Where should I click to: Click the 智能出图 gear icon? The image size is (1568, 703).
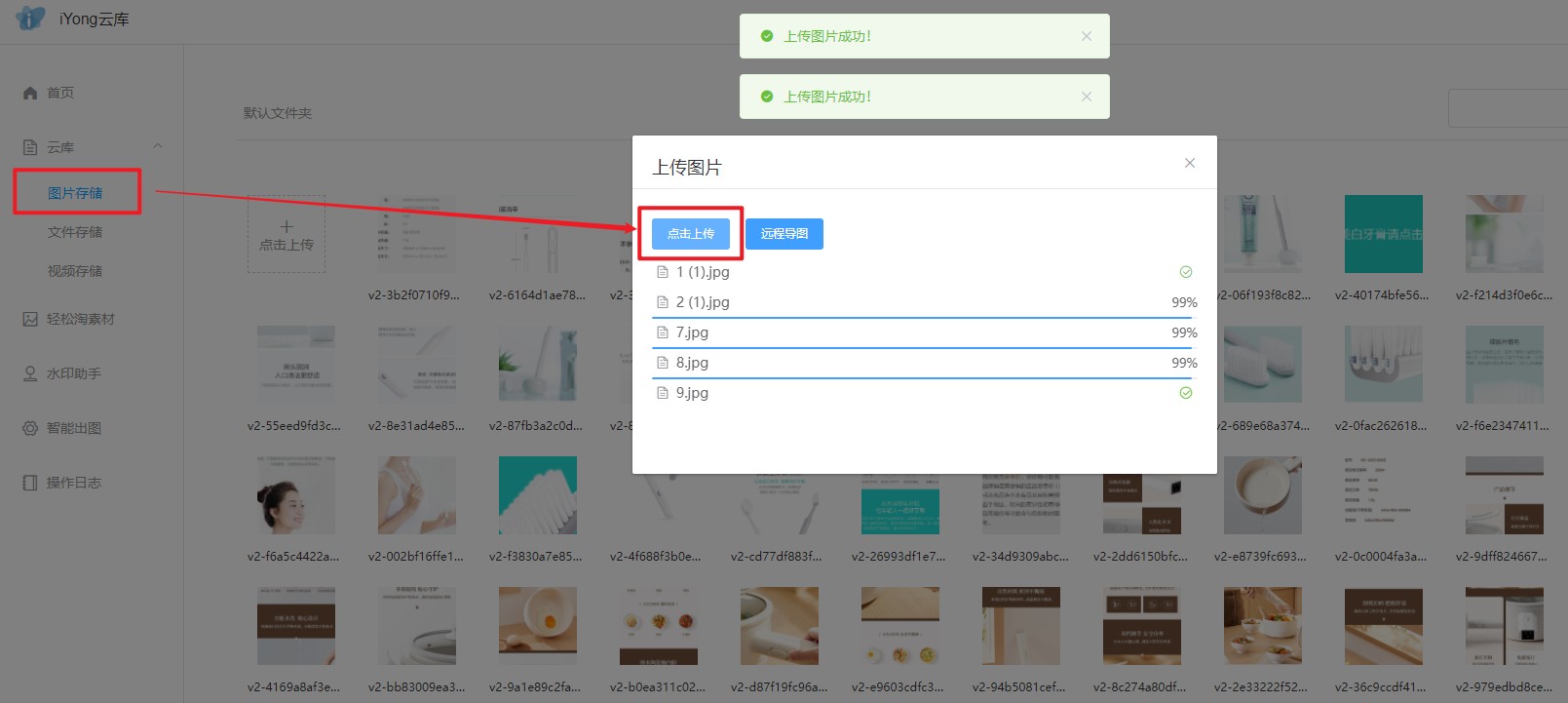[x=30, y=428]
